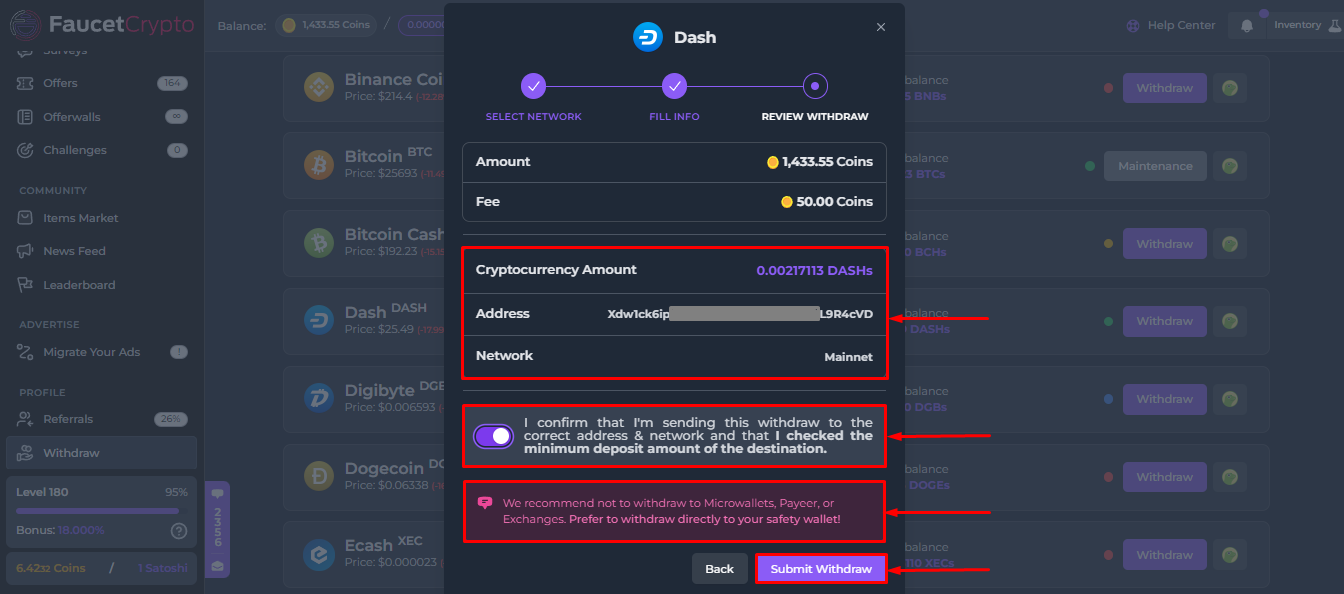The height and width of the screenshot is (594, 1344).
Task: Click the Withdraw sidebar icon
Action: point(25,453)
